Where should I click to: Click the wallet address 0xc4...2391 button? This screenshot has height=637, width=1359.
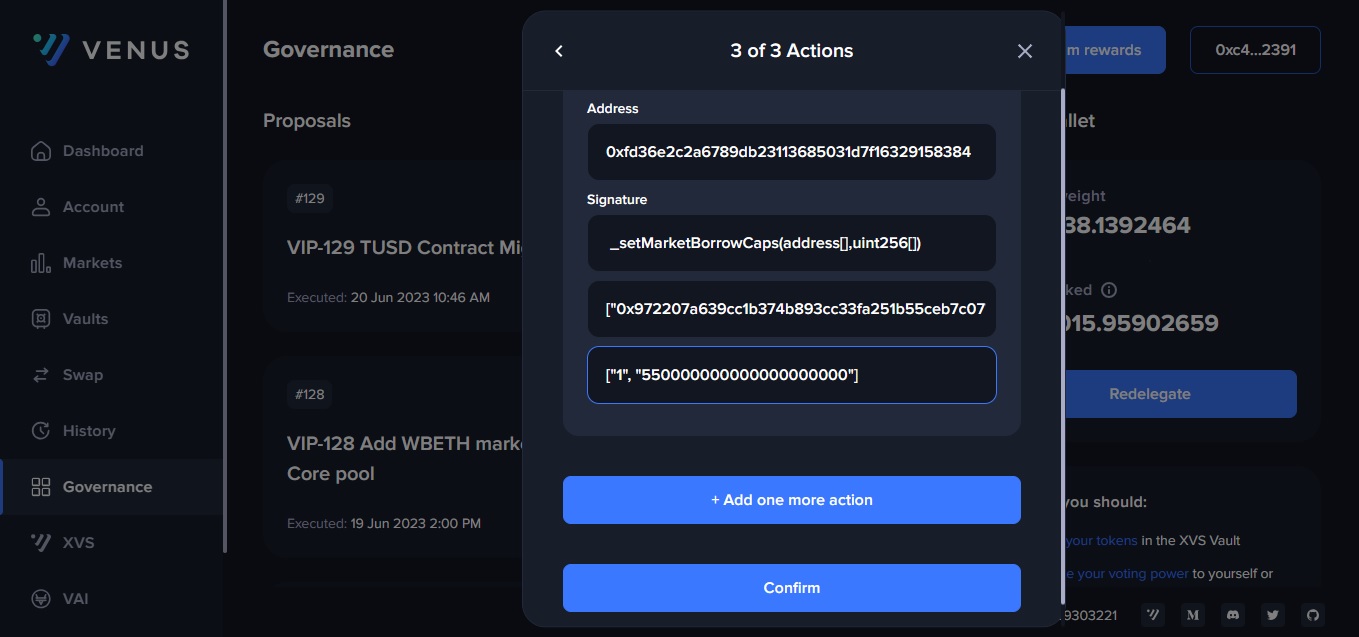[x=1255, y=50]
